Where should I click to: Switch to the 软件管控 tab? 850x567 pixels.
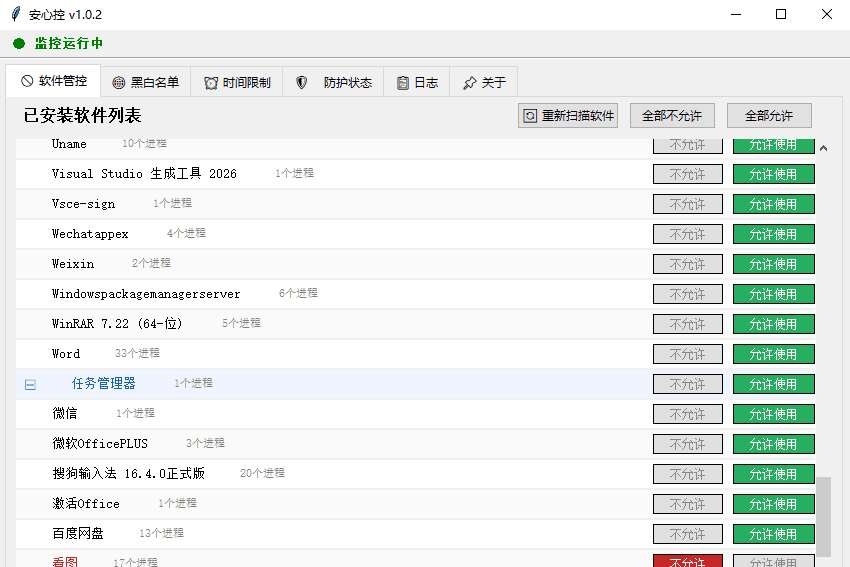coord(54,81)
